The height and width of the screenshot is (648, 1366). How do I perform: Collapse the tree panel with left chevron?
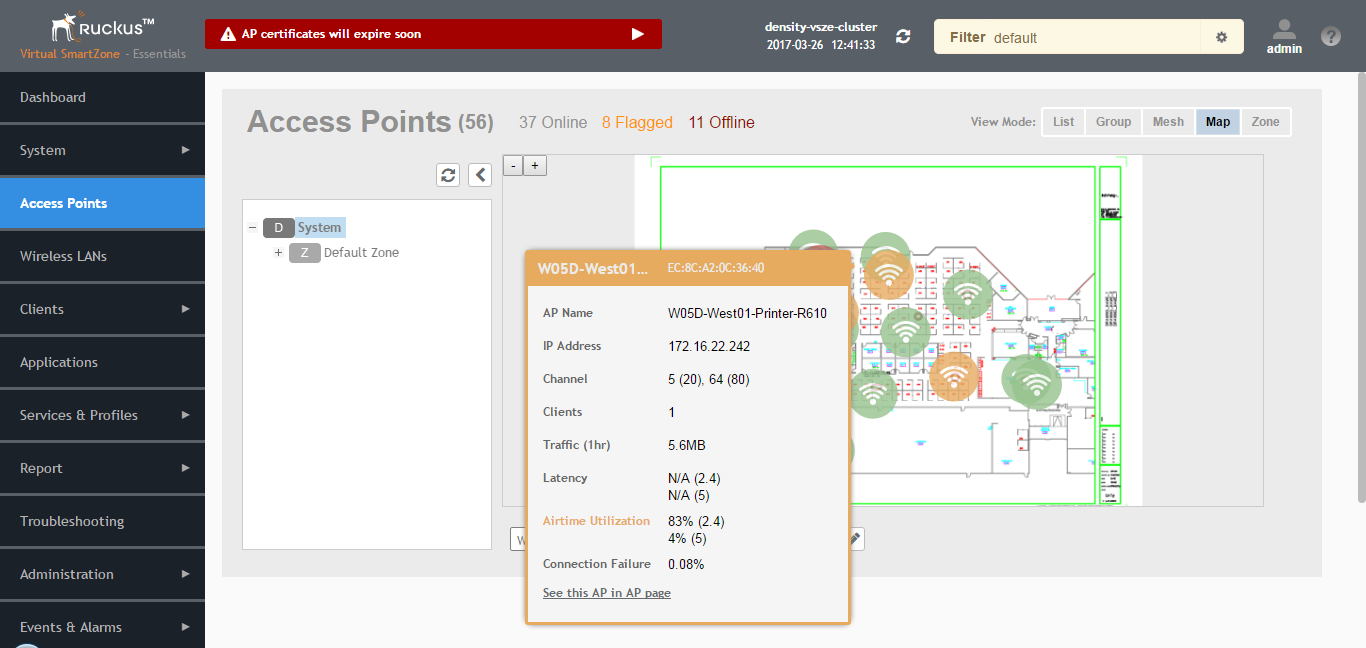(480, 175)
